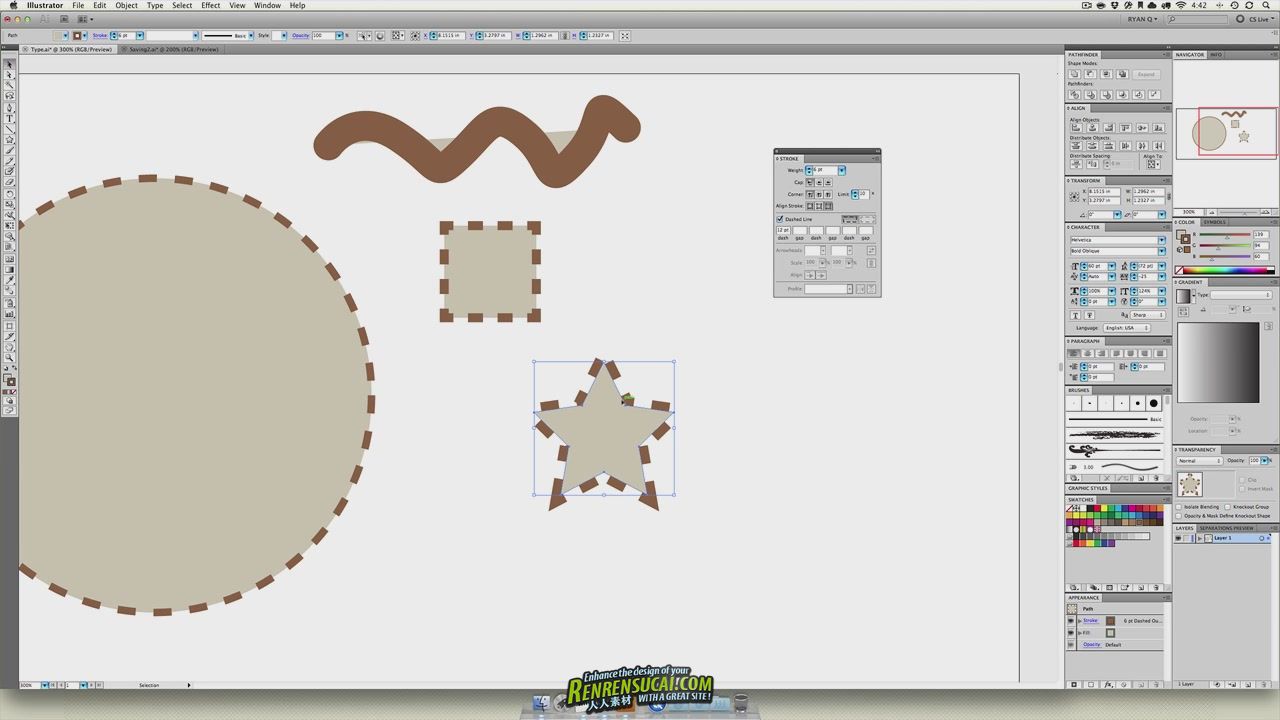The height and width of the screenshot is (720, 1280).
Task: Open the Spotlight search icon in menu bar
Action: (x=1266, y=5)
